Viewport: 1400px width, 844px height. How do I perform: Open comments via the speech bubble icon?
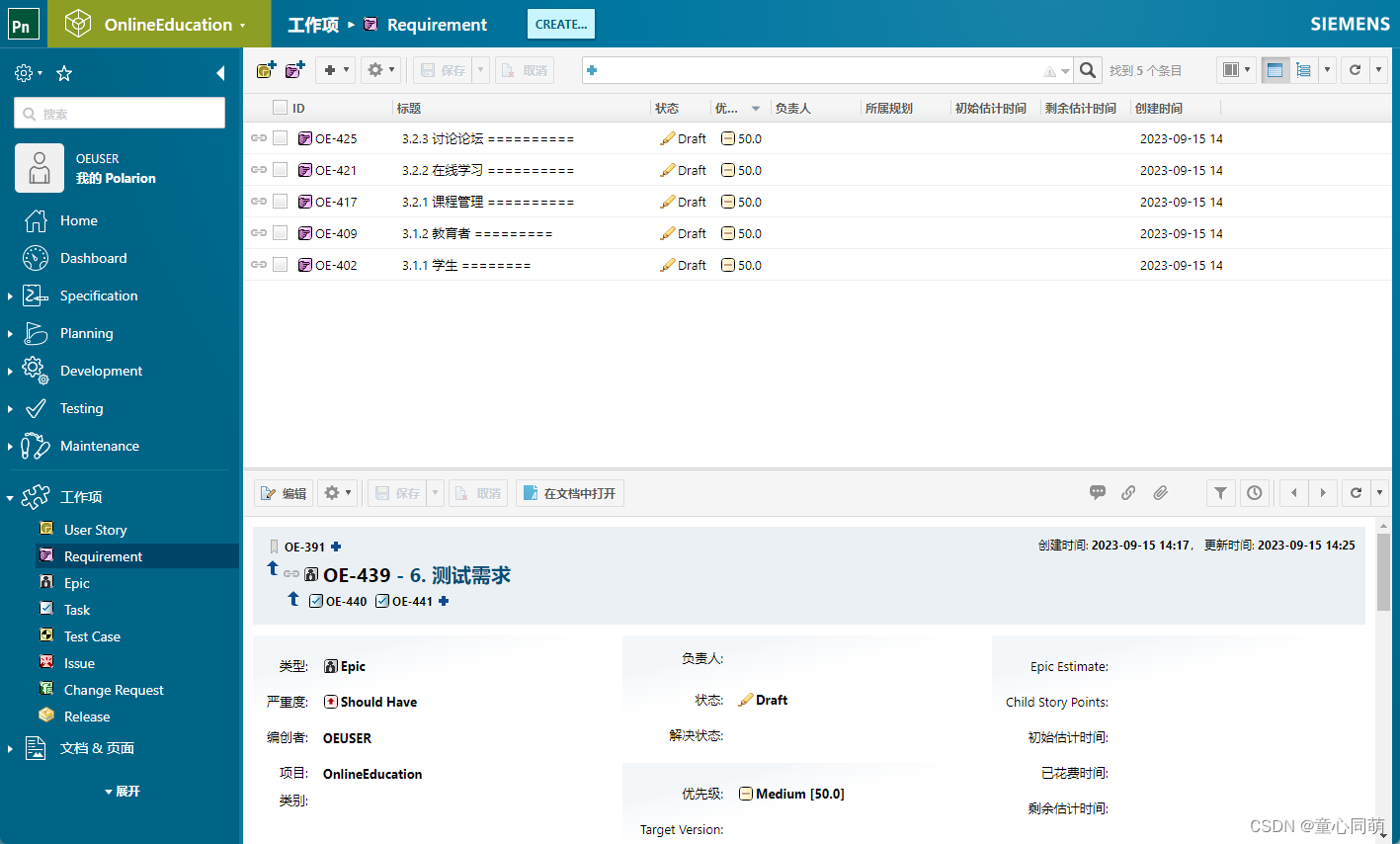tap(1098, 492)
